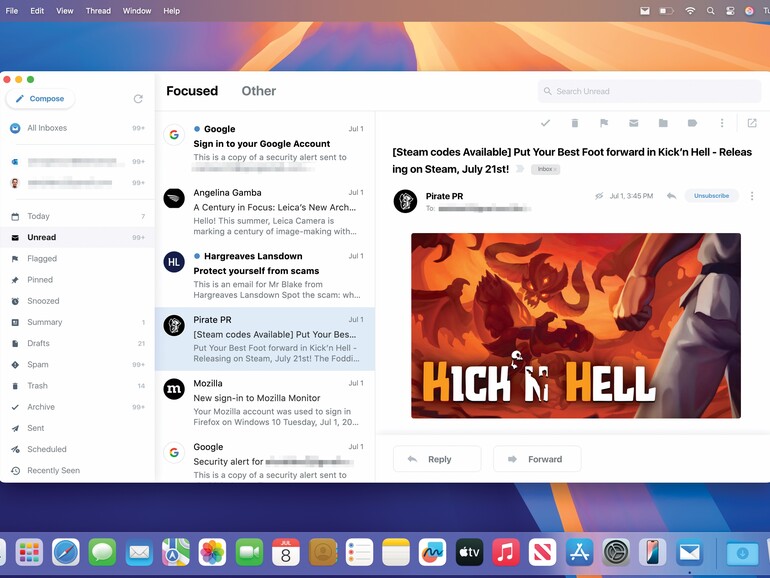Switch to the Focused tab
Viewport: 770px width, 578px height.
click(x=192, y=91)
